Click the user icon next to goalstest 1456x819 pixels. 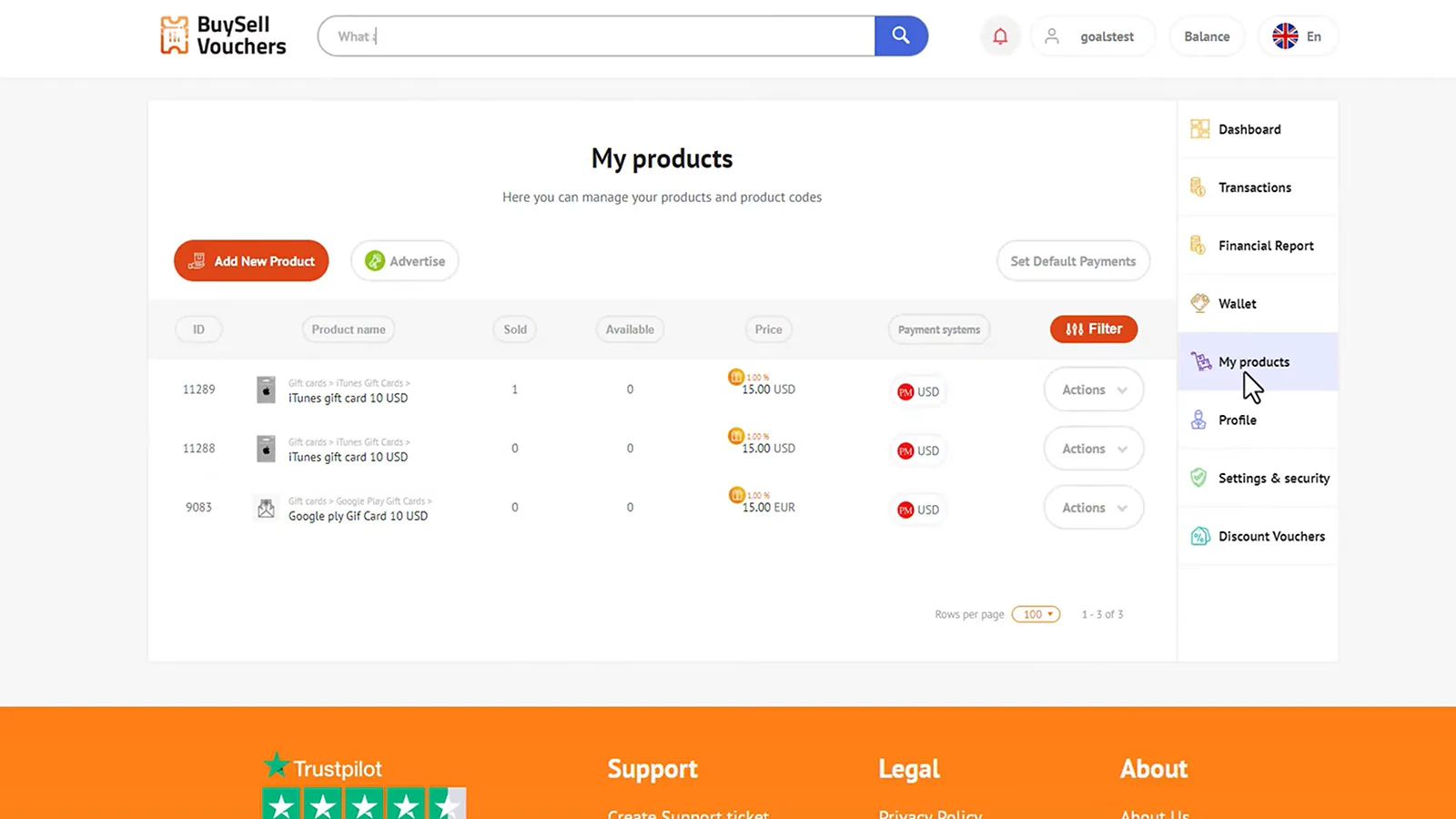pyautogui.click(x=1052, y=36)
